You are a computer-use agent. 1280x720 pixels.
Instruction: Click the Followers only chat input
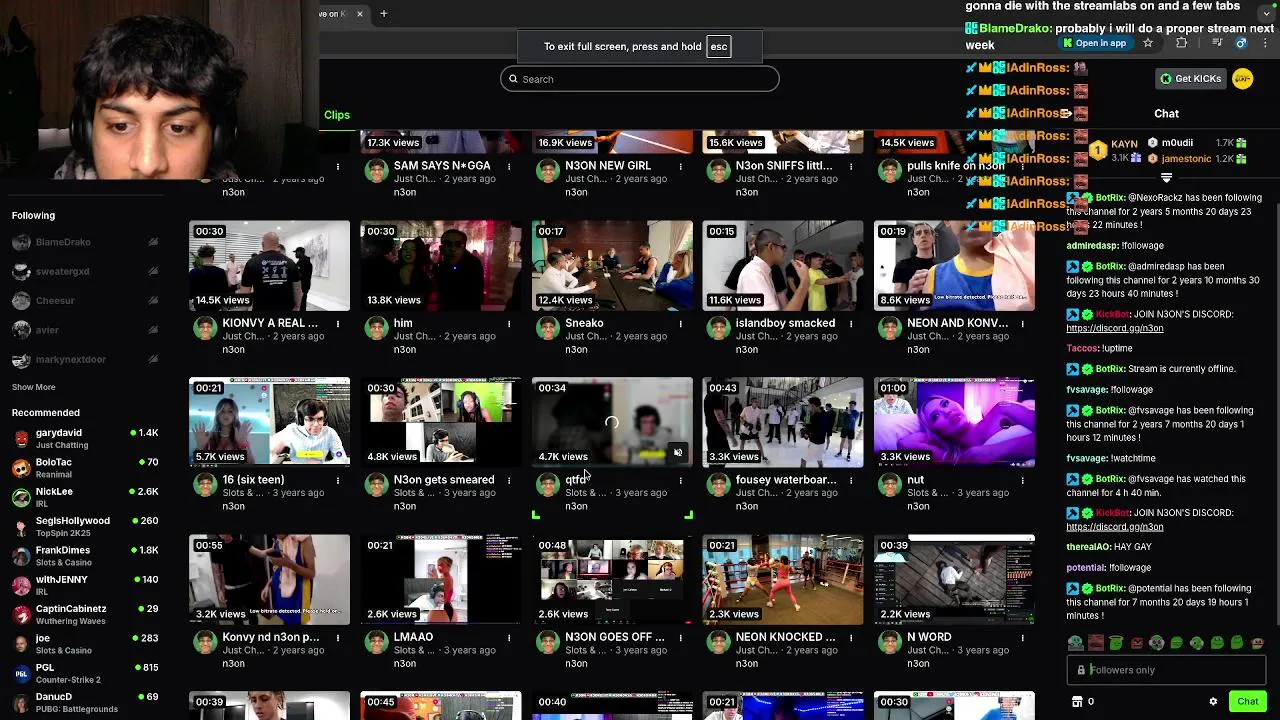point(1166,671)
